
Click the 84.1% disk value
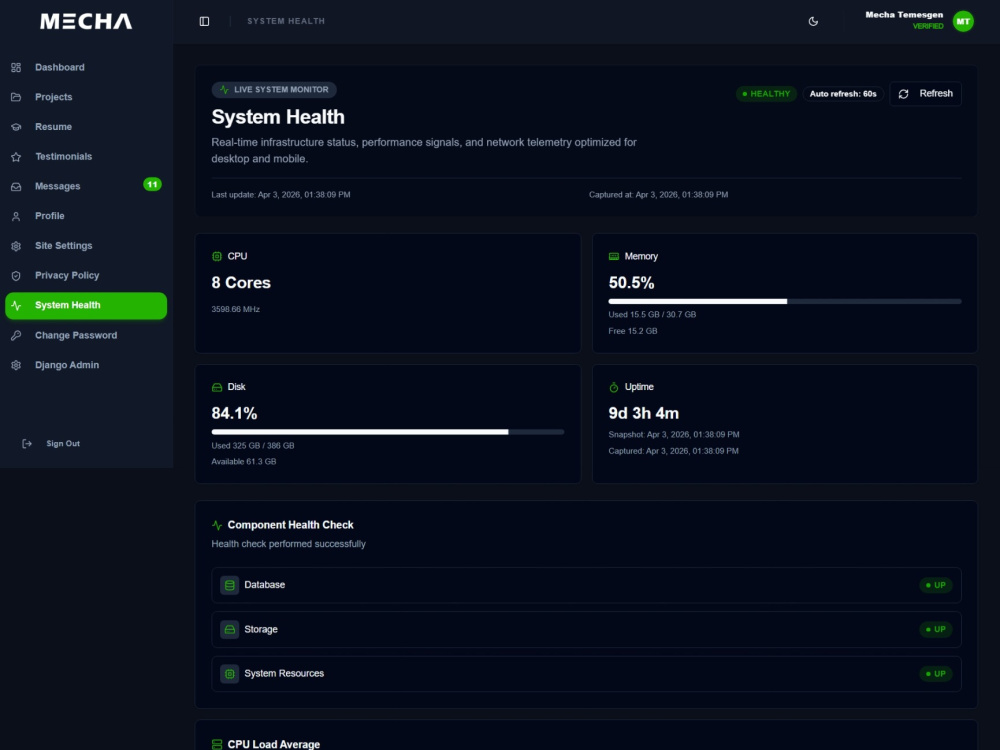pos(234,413)
